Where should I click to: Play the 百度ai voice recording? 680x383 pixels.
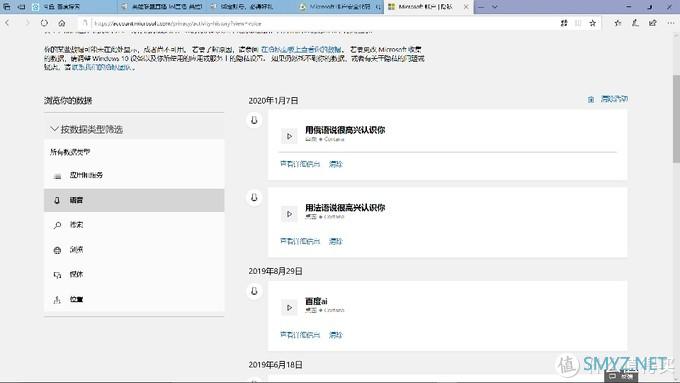pos(289,308)
